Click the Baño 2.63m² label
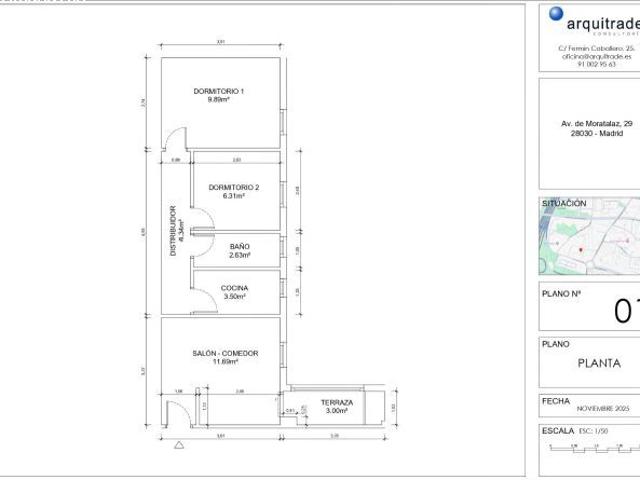640x480 pixels. click(x=239, y=250)
